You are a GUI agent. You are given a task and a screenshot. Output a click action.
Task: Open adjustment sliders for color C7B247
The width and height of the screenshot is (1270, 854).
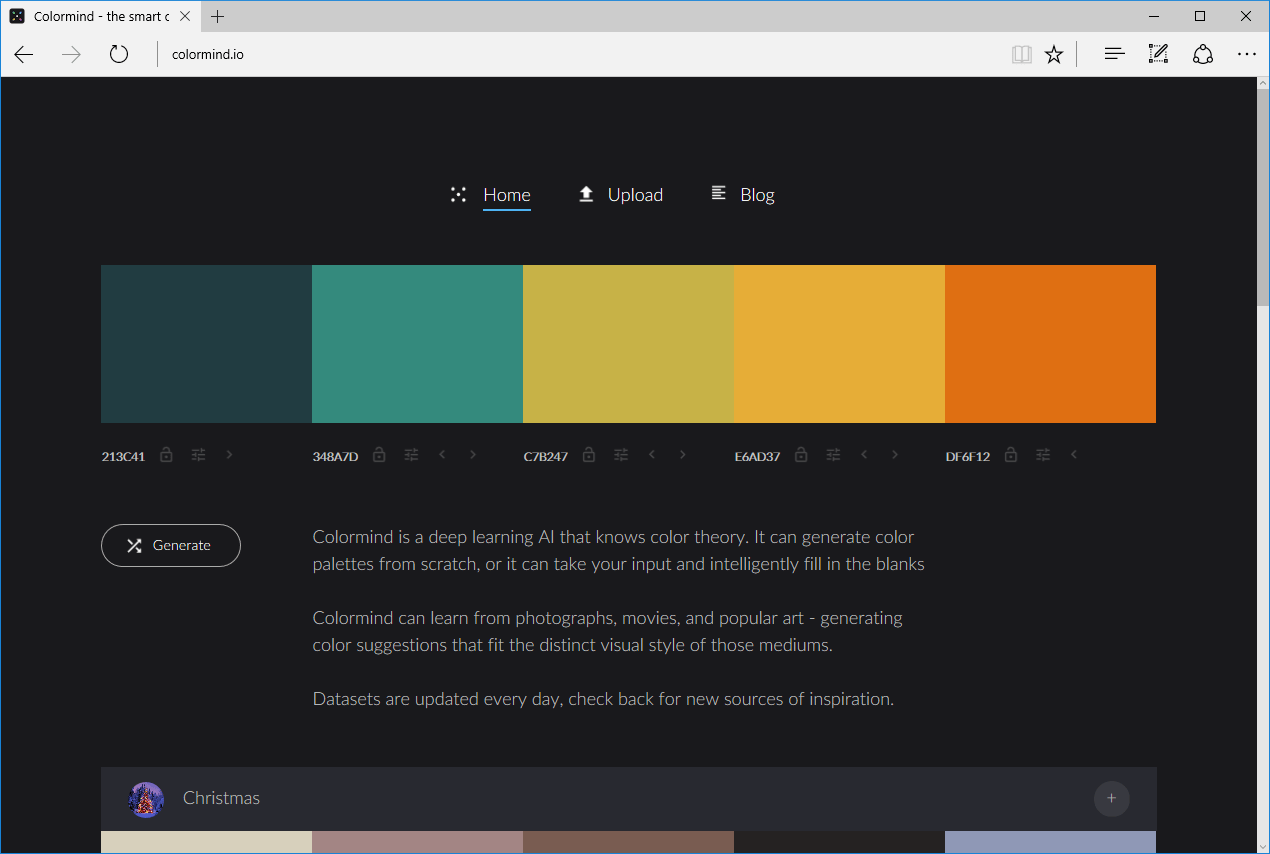pos(620,454)
